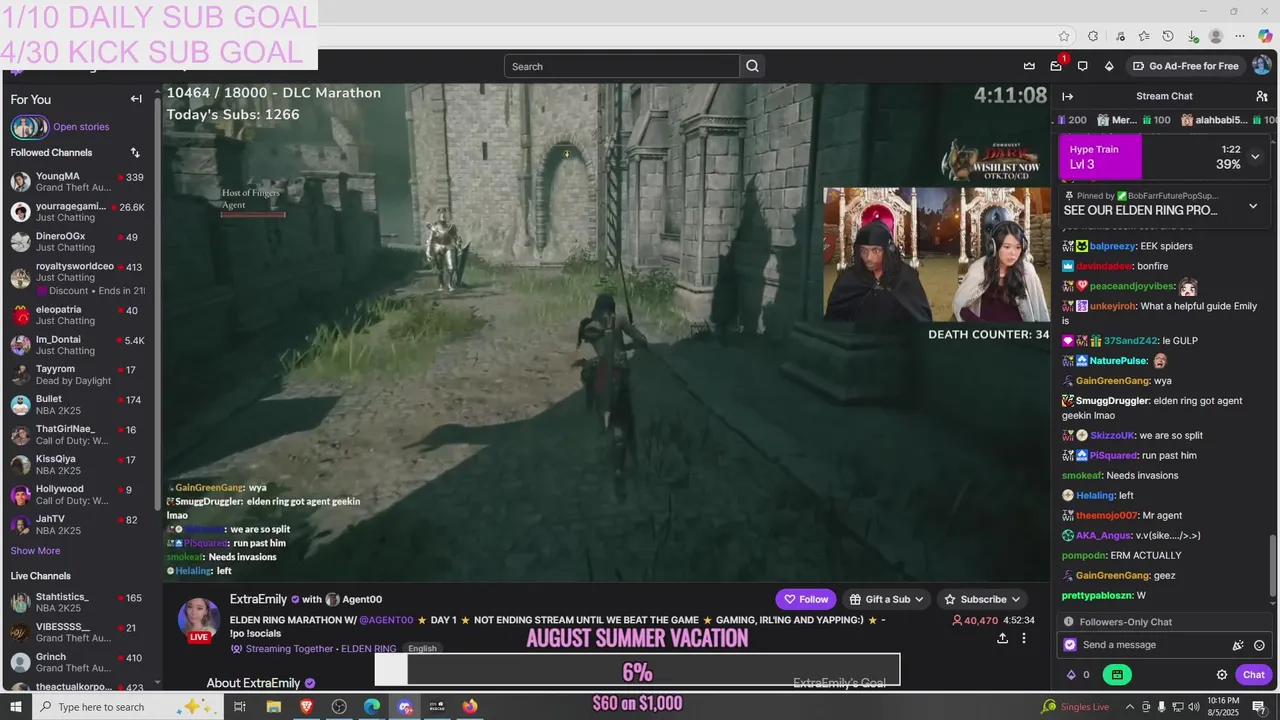Open YoungMA channel in sidebar
This screenshot has width=1280, height=720.
click(x=77, y=182)
